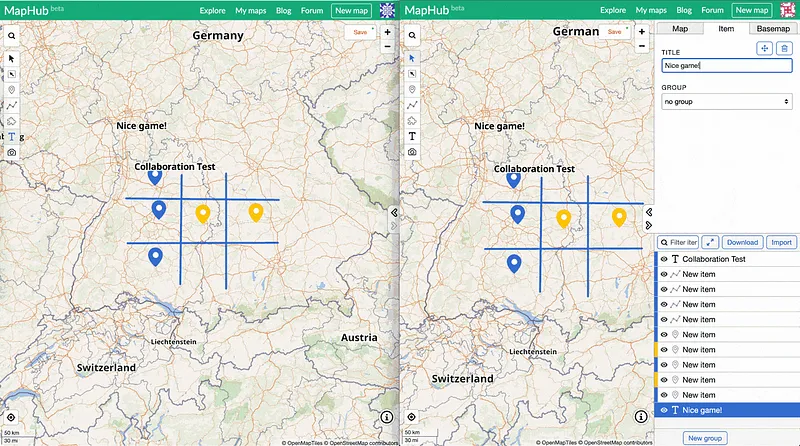
Task: Click the camera snapshot icon in the left map
Action: 11,152
